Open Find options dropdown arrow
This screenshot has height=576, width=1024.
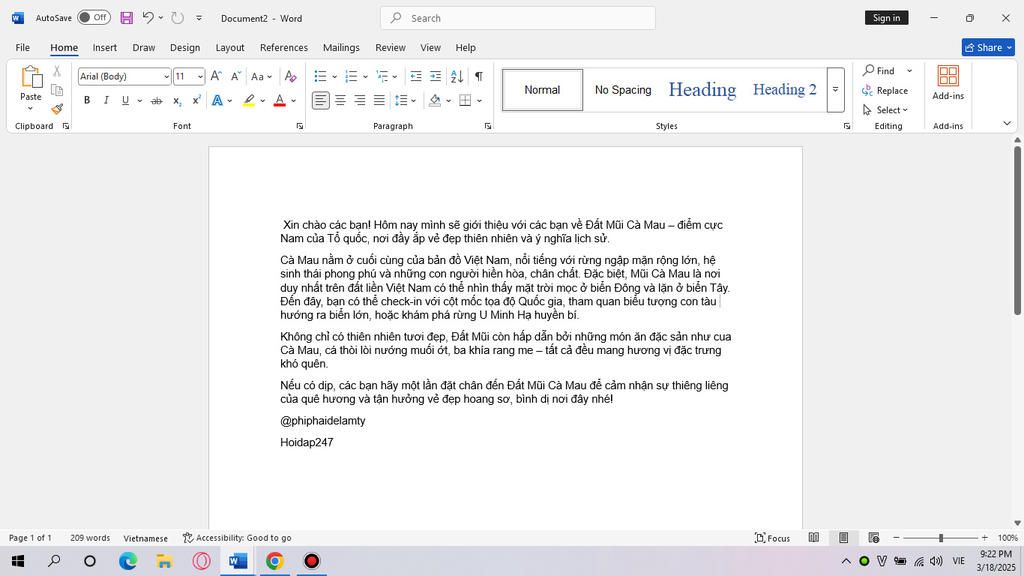click(x=910, y=71)
